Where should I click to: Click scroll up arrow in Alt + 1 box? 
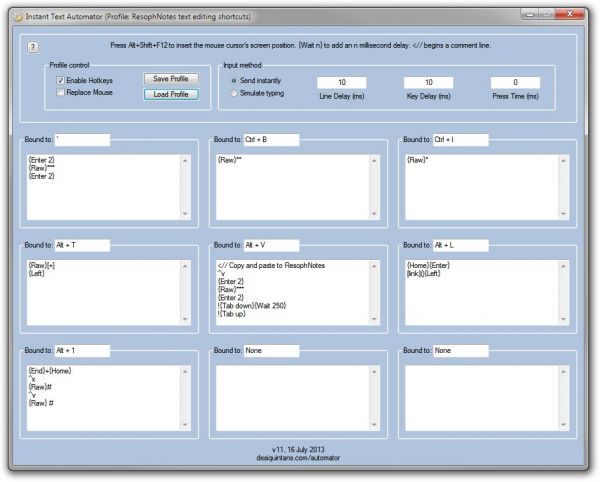coord(185,372)
